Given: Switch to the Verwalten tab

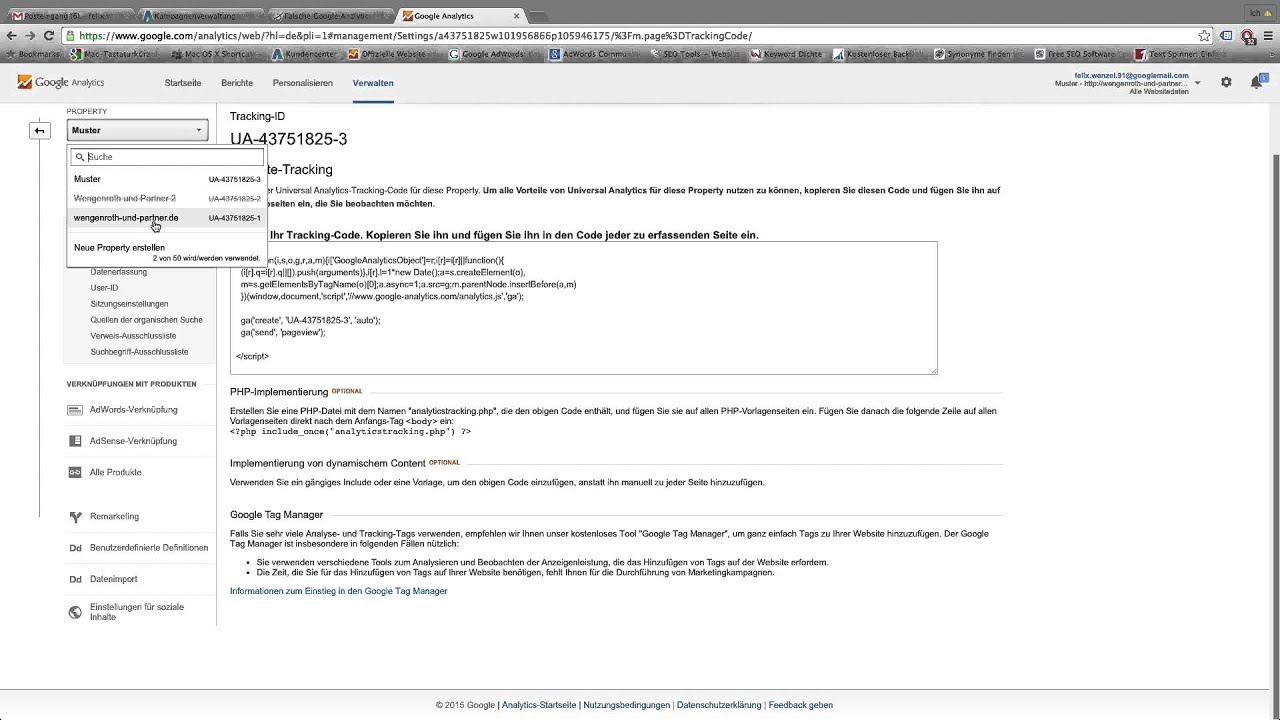Looking at the screenshot, I should click(373, 83).
